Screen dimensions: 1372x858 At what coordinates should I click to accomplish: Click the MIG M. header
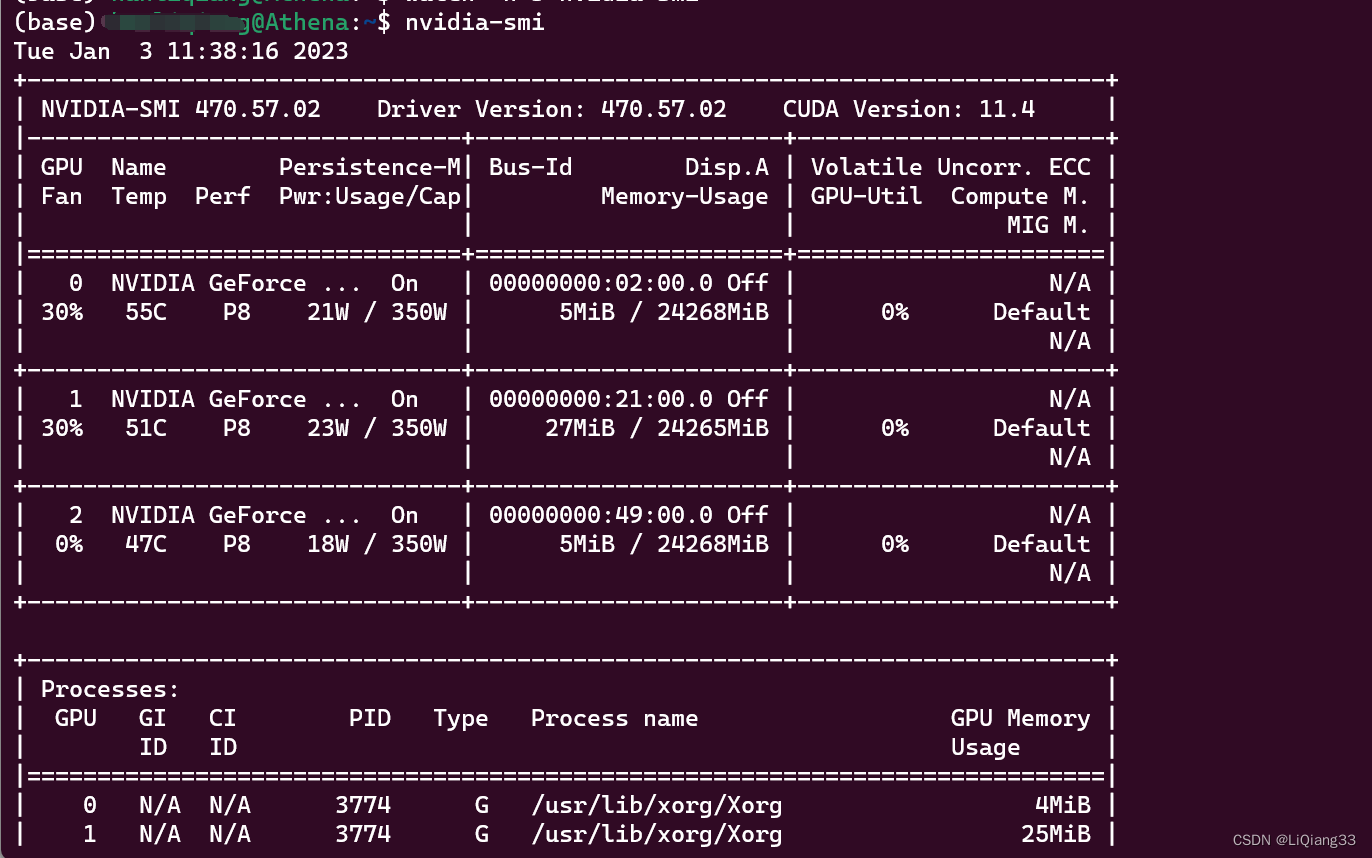[1048, 225]
